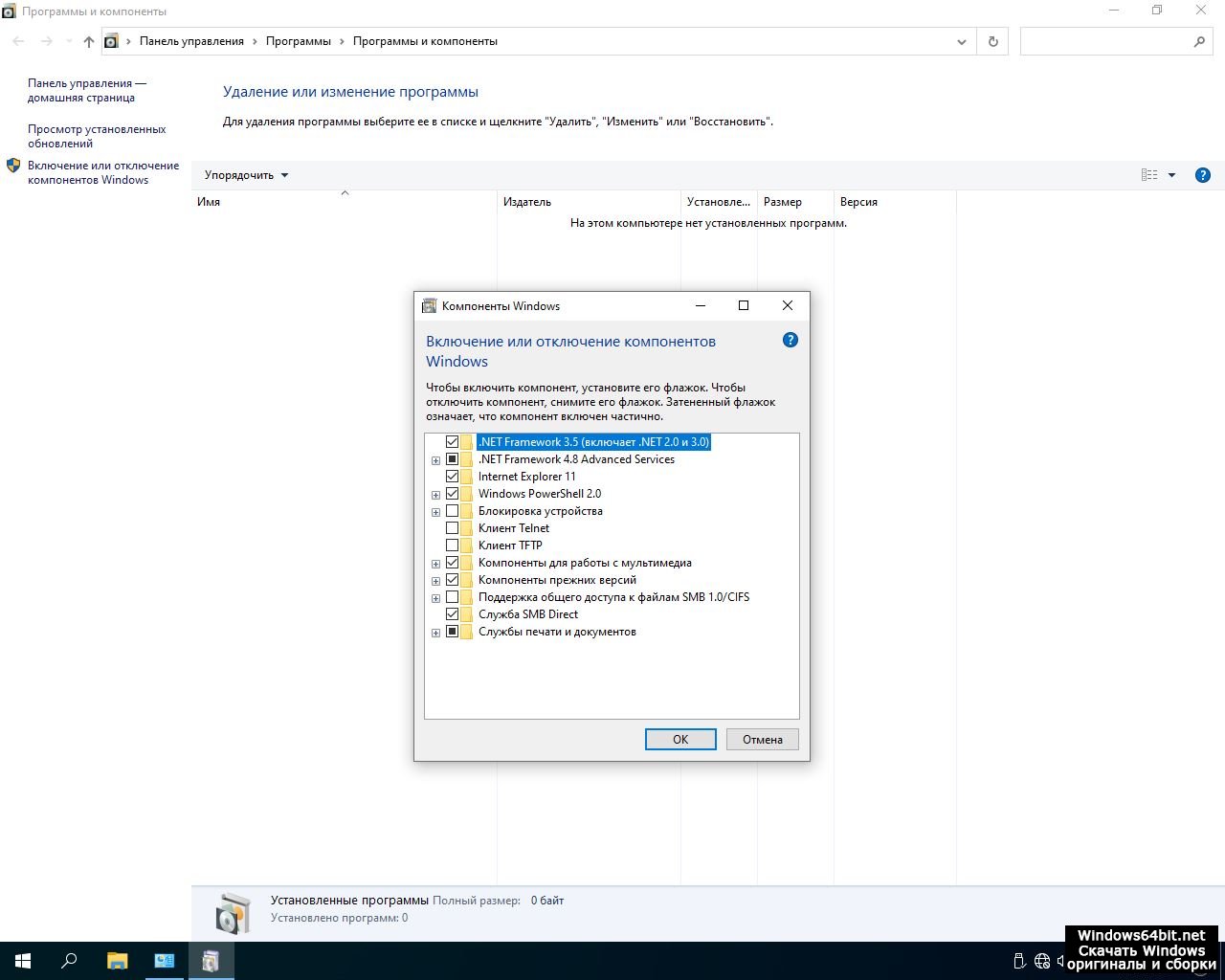The image size is (1225, 980).
Task: Uncheck the SMB Direct service checkbox
Action: coord(453,614)
